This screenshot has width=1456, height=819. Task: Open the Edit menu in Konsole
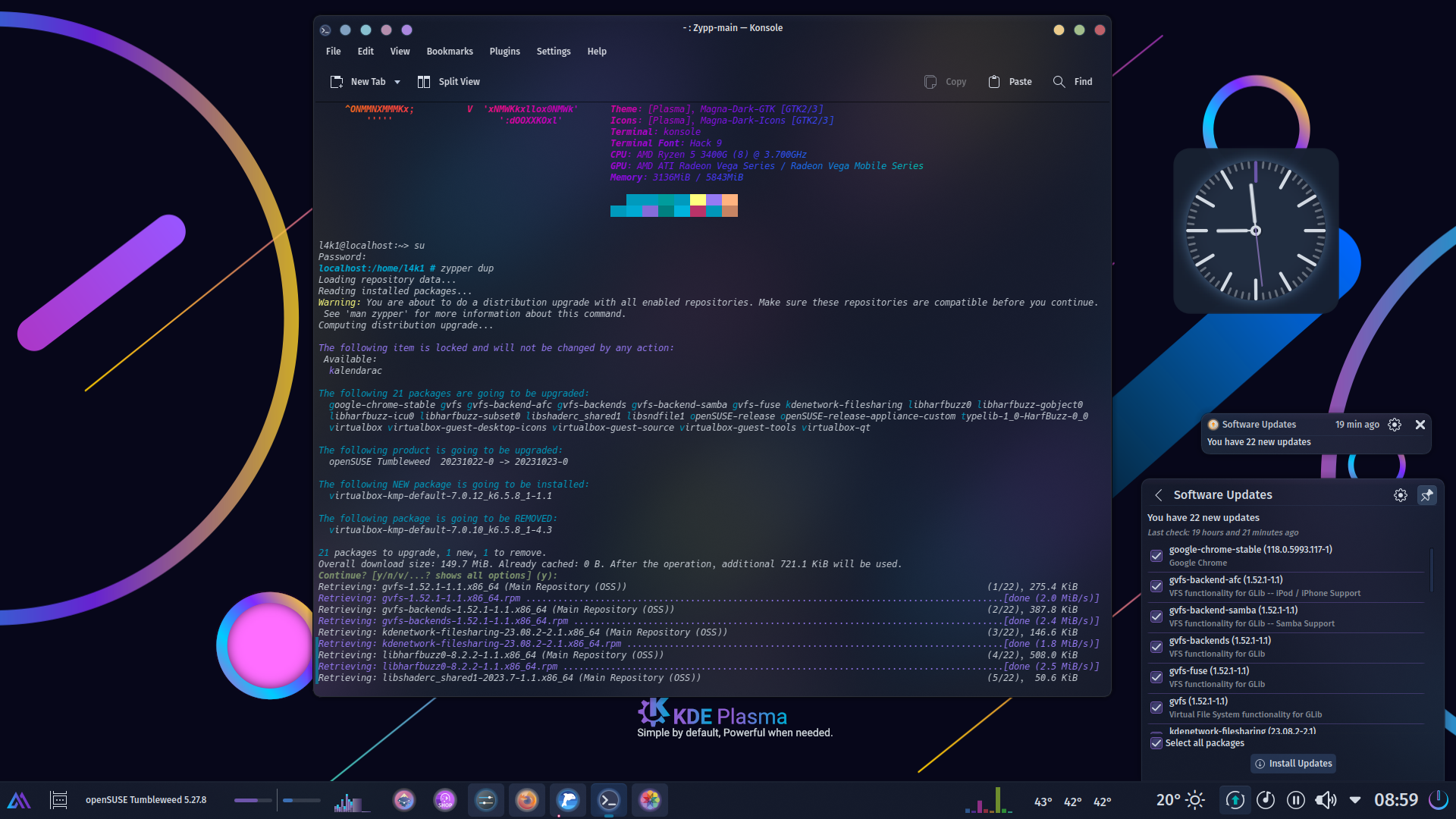[x=366, y=52]
